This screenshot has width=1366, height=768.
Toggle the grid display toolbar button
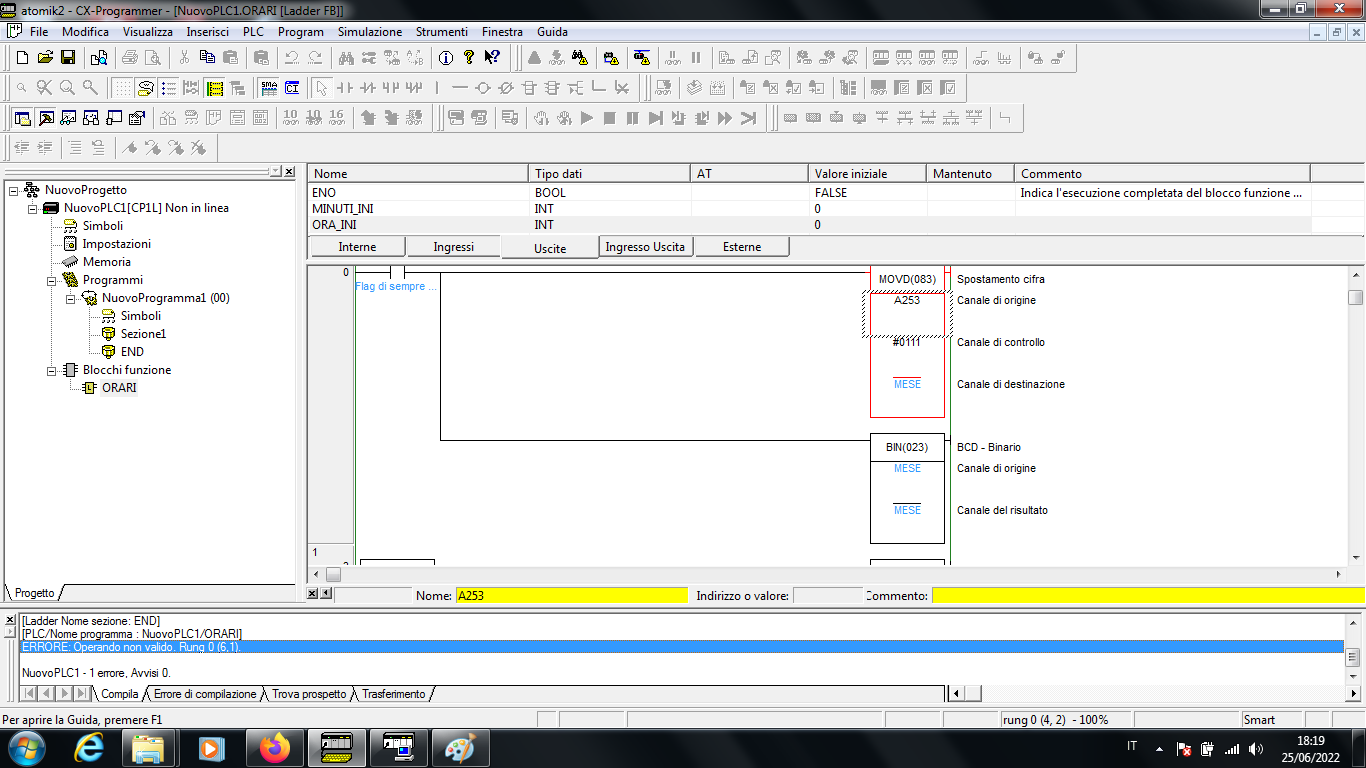(122, 88)
